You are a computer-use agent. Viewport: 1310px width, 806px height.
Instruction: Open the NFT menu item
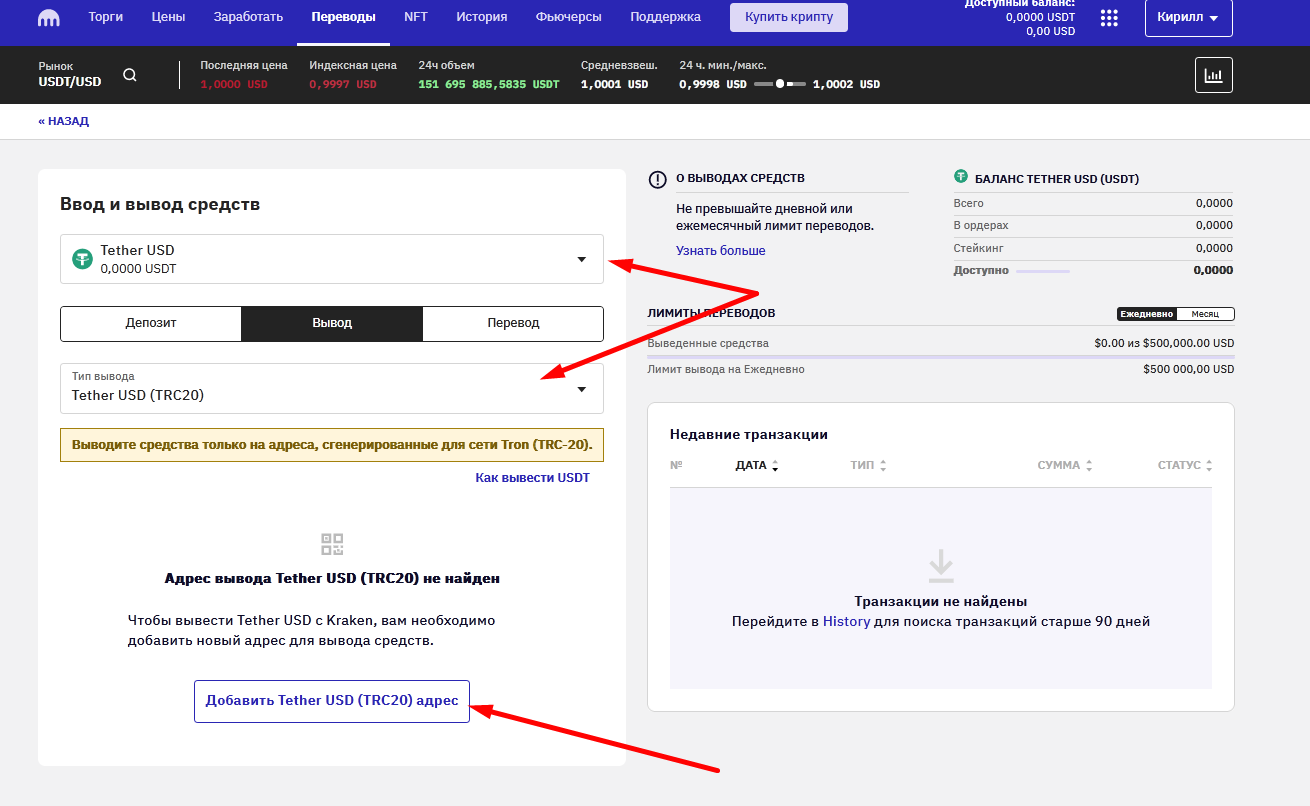click(416, 17)
